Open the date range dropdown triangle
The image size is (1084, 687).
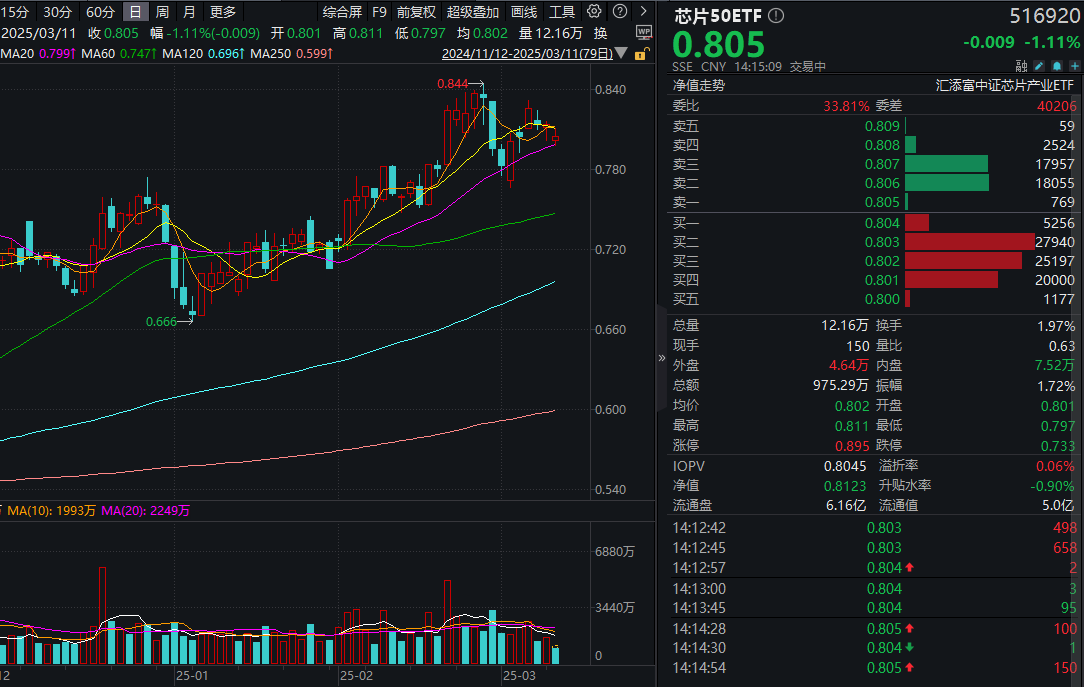coord(620,52)
